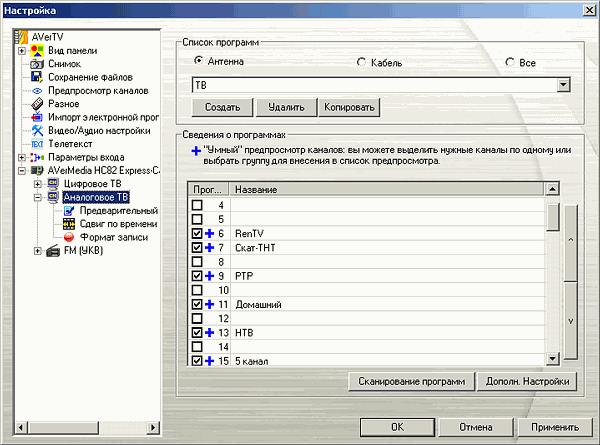
Task: Select the Кабель radio button
Action: [362, 62]
